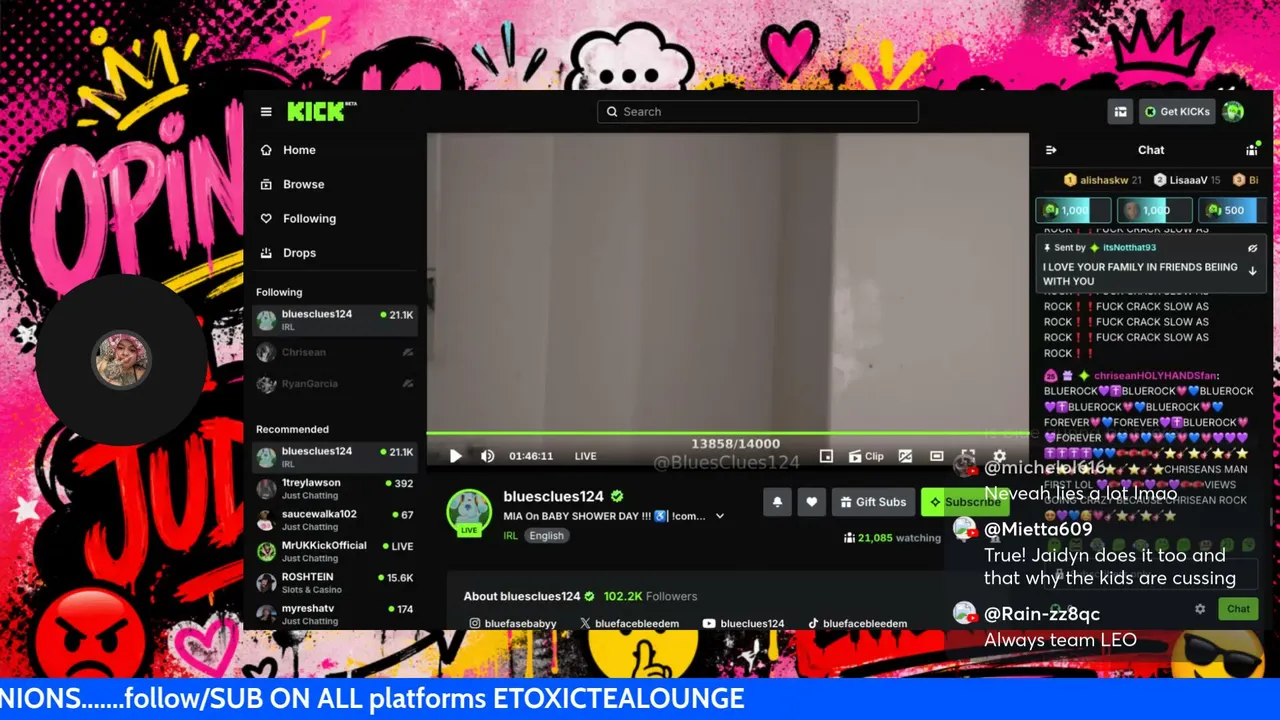Image resolution: width=1280 pixels, height=720 pixels.
Task: Open recommended channel saucewalka102
Action: click(x=335, y=520)
